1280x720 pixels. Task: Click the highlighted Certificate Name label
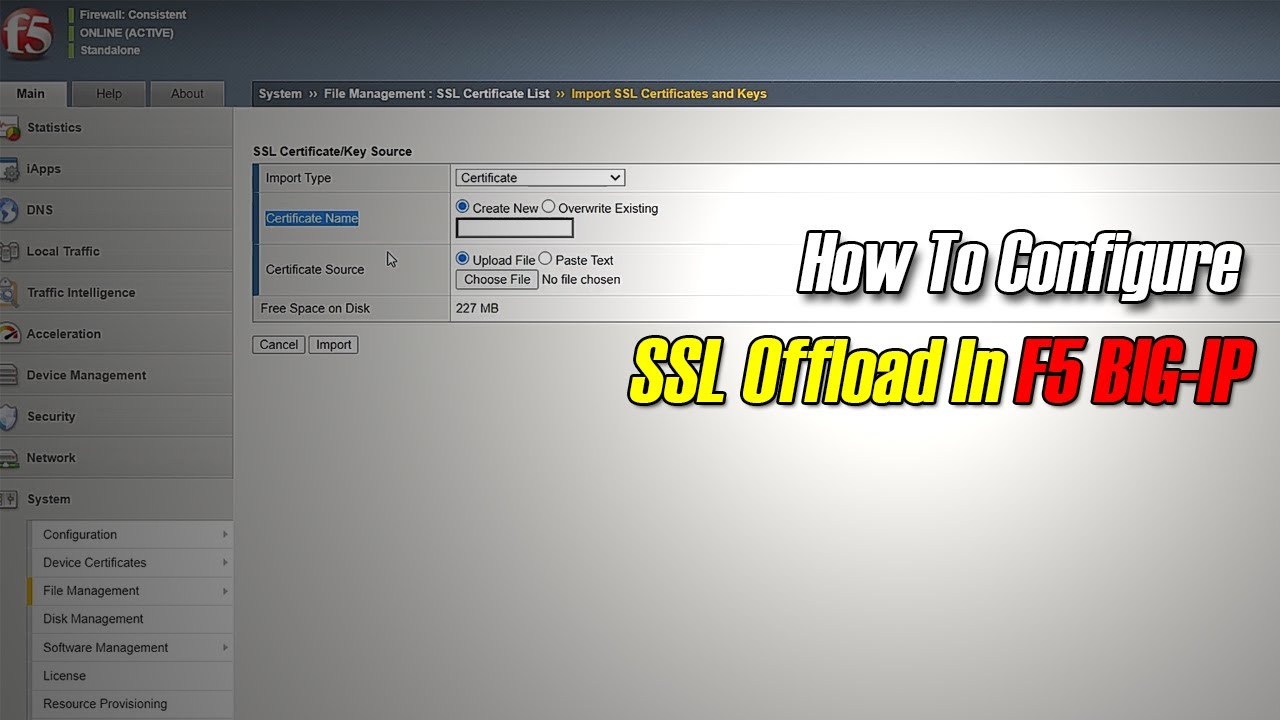point(312,218)
